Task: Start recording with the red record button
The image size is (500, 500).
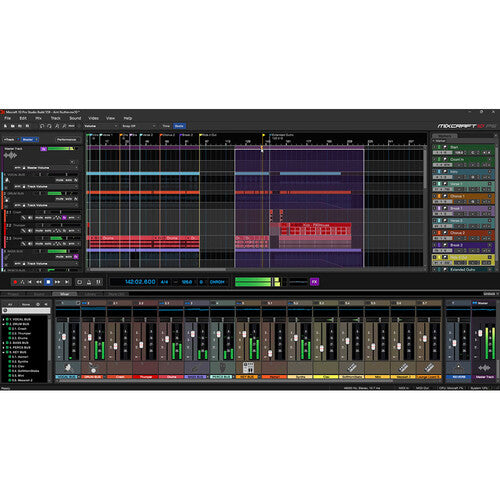Action: click(15, 282)
